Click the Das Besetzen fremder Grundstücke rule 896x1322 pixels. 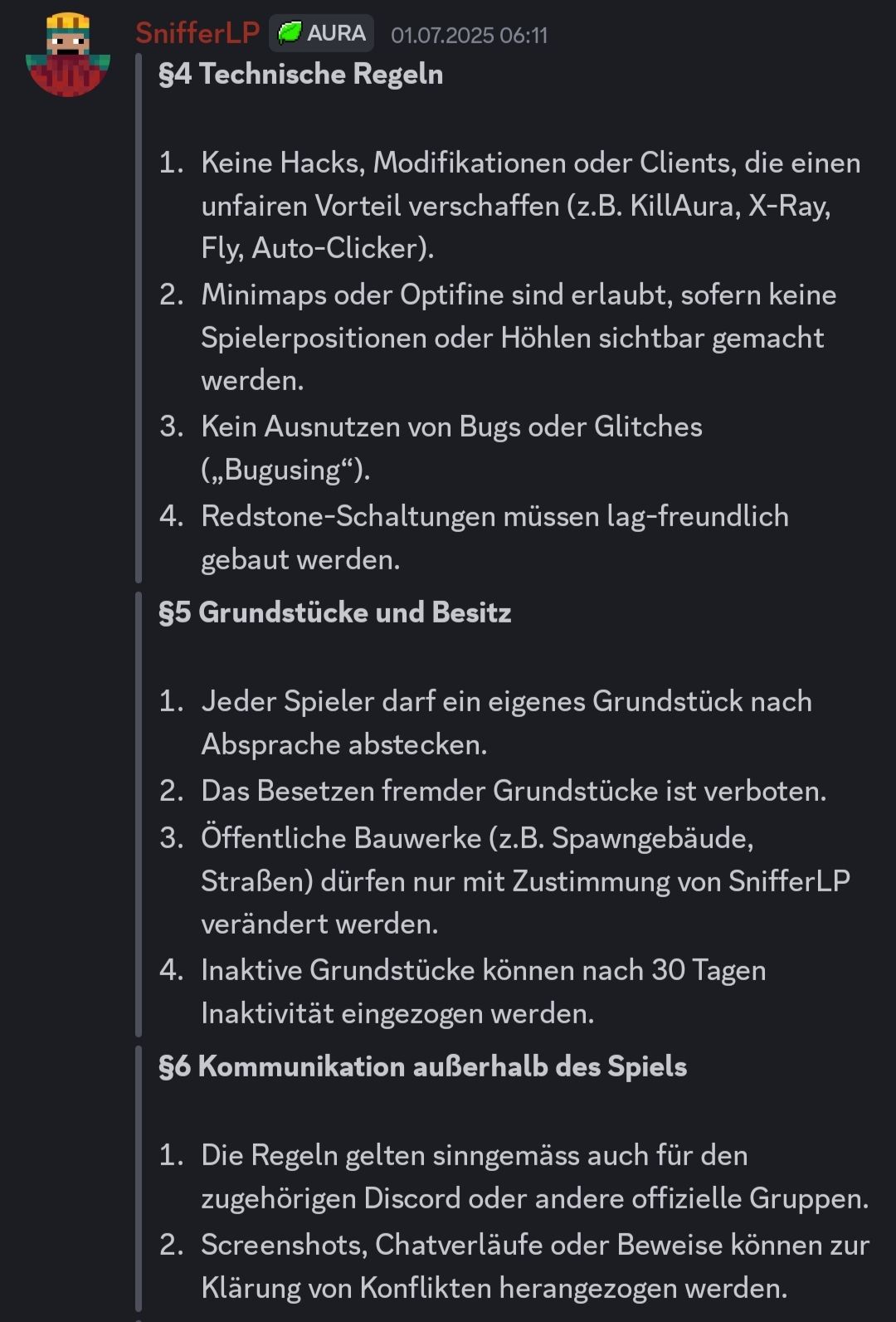coord(513,791)
